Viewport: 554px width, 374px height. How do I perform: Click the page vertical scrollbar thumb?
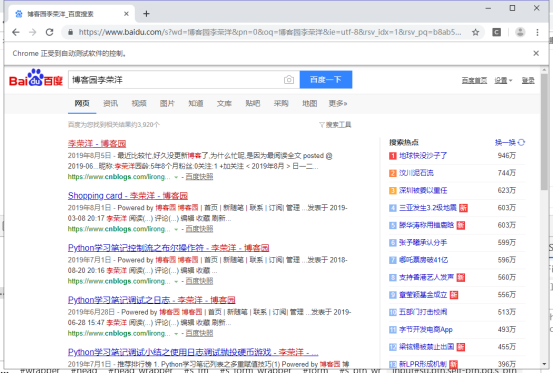pyautogui.click(x=544, y=131)
